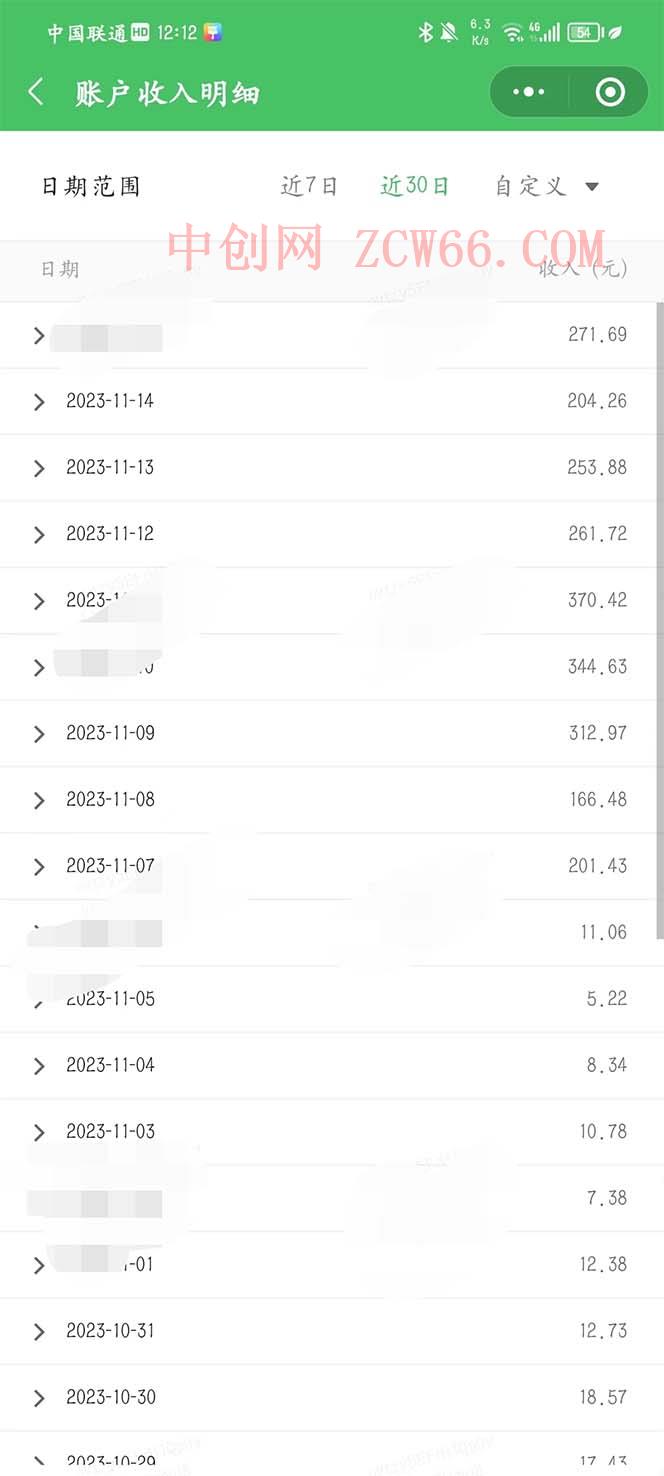
Task: Tap the muted bell notification icon
Action: coord(449,32)
